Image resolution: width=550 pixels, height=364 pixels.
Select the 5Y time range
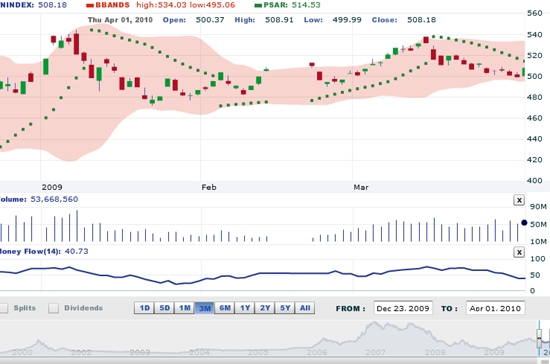285,308
